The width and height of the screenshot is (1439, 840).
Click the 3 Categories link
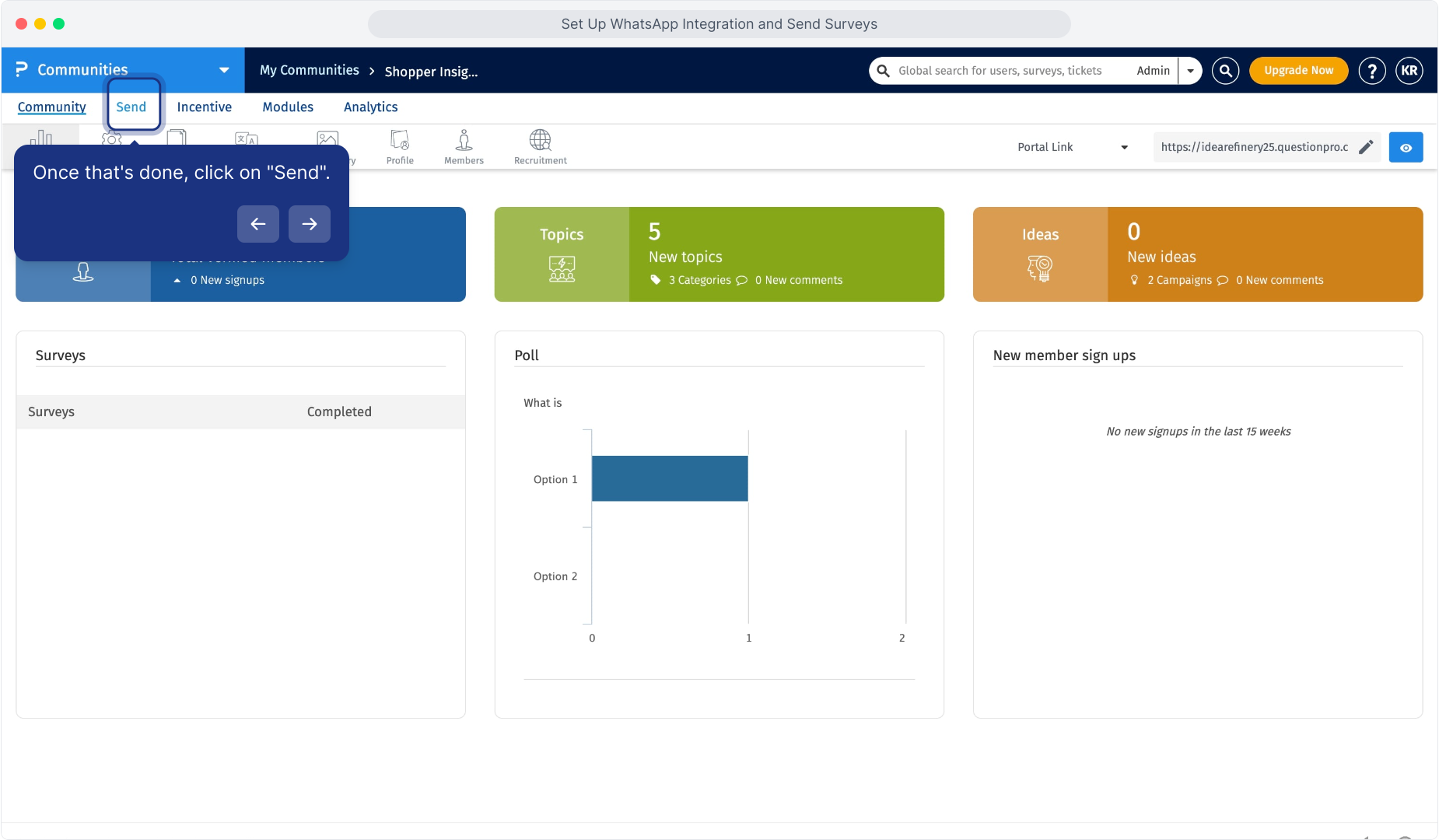point(700,280)
